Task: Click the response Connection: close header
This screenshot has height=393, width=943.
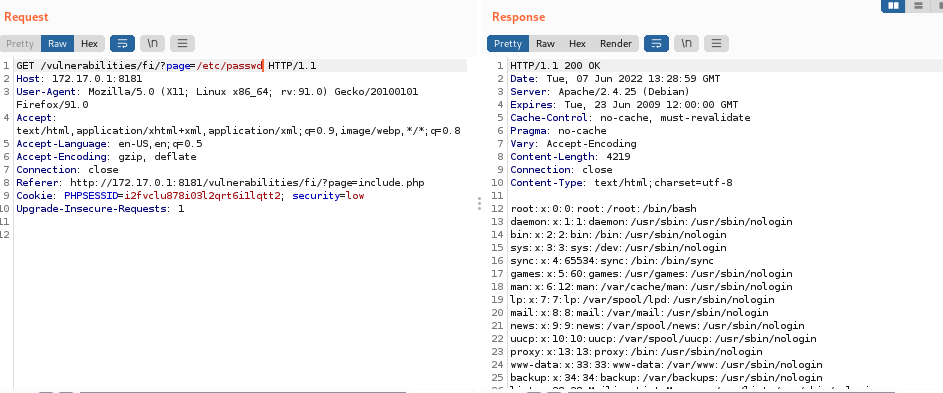Action: click(x=561, y=170)
